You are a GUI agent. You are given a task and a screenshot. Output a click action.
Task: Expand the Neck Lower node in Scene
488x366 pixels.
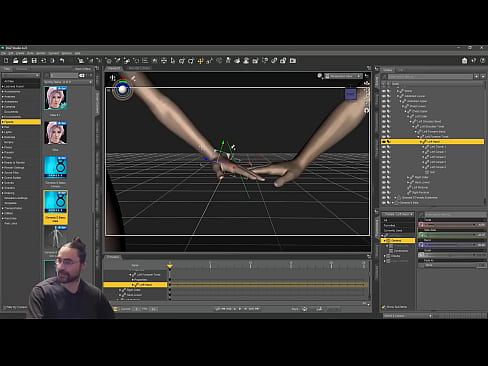(x=407, y=182)
